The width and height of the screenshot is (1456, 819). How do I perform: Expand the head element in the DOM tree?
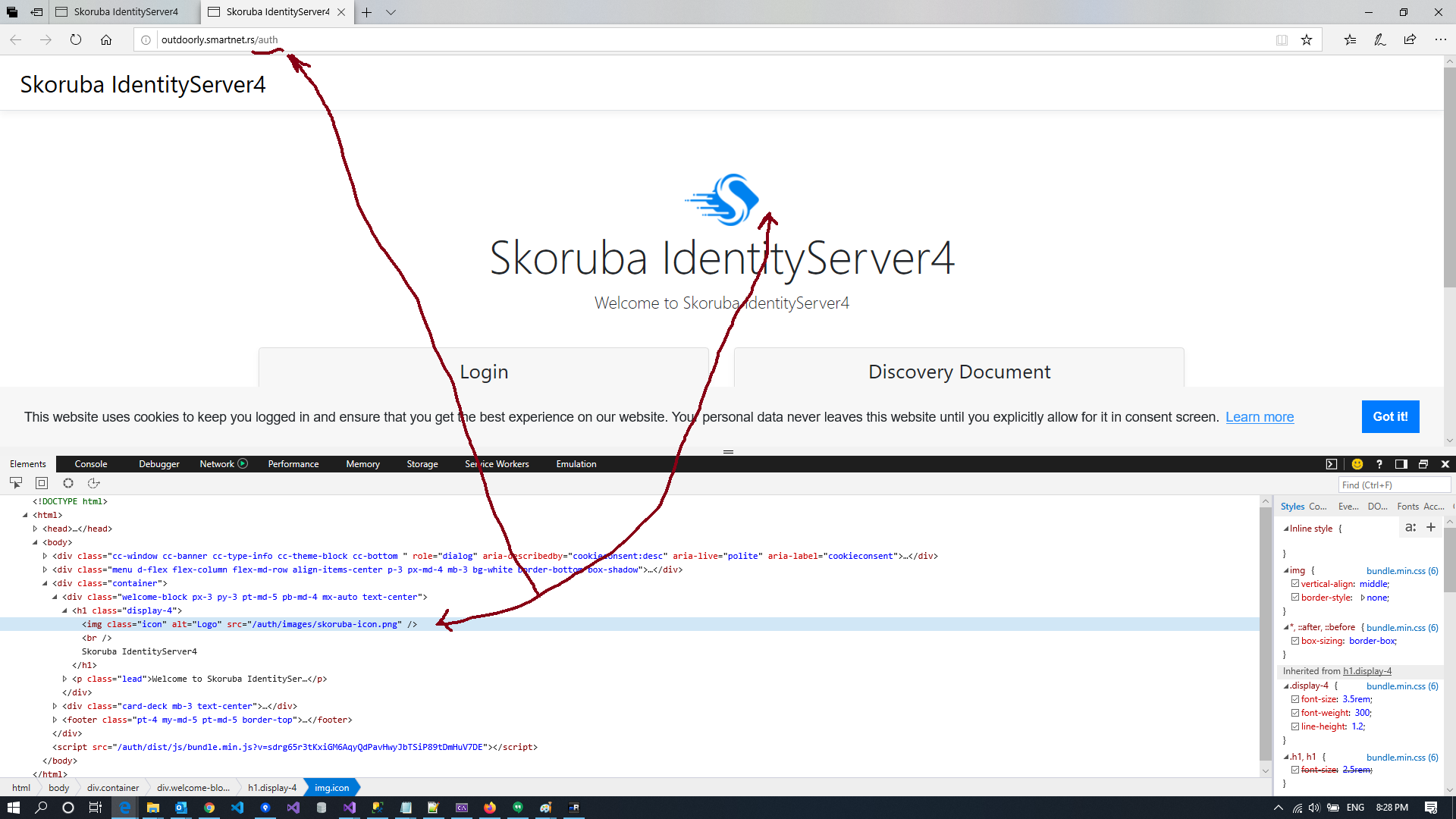point(35,529)
